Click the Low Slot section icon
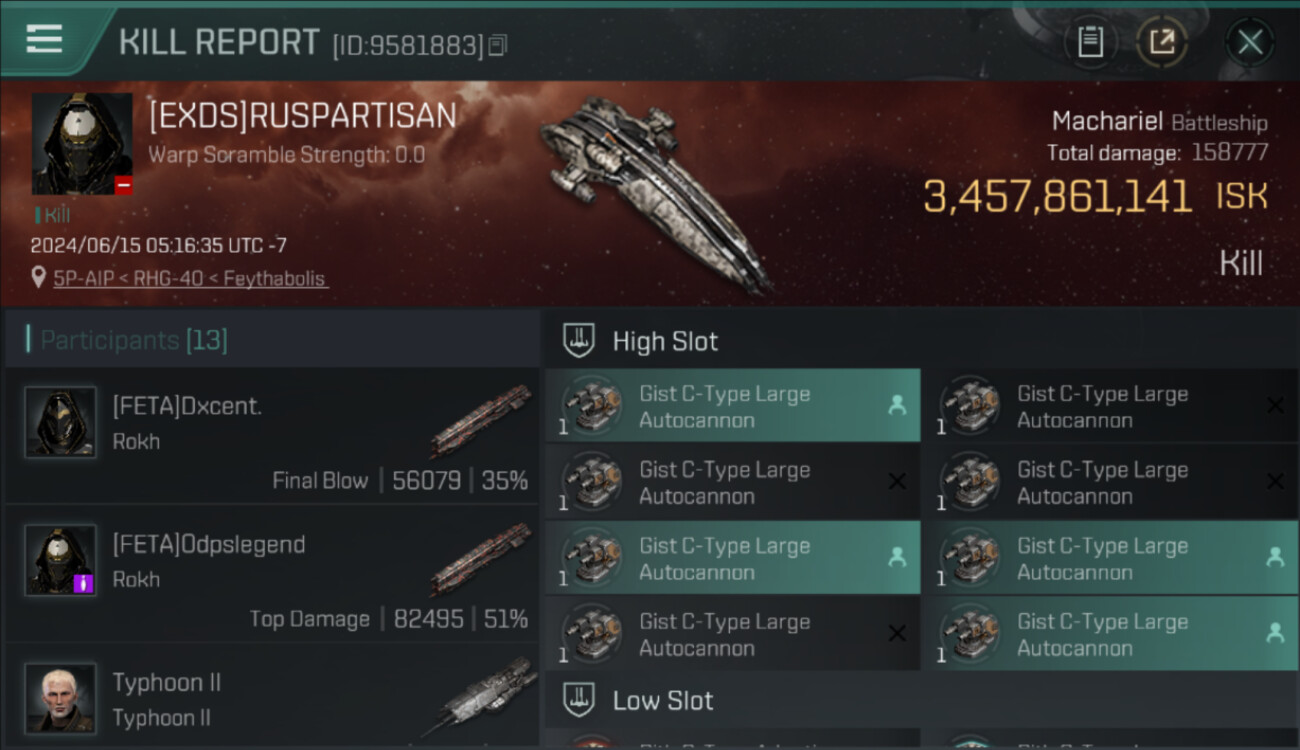Viewport: 1300px width, 750px height. (x=580, y=700)
